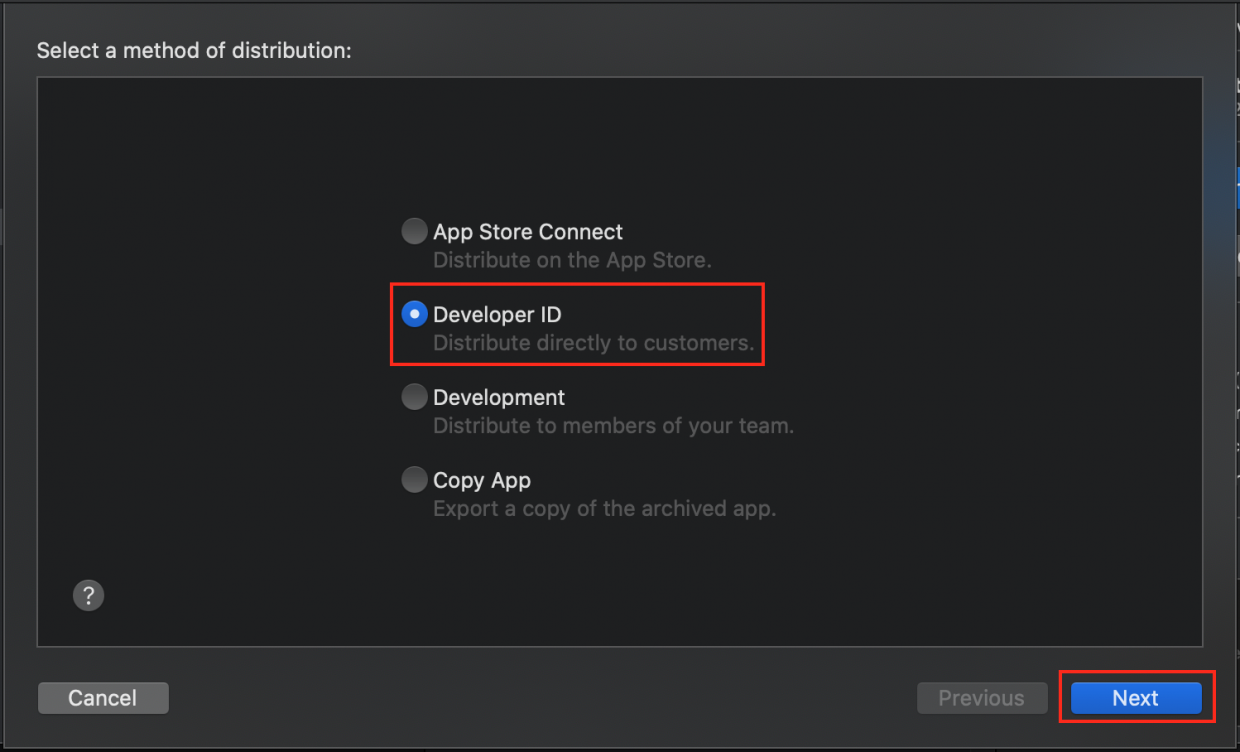1240x752 pixels.
Task: Click the selected Developer ID radio indicator
Action: [x=414, y=313]
